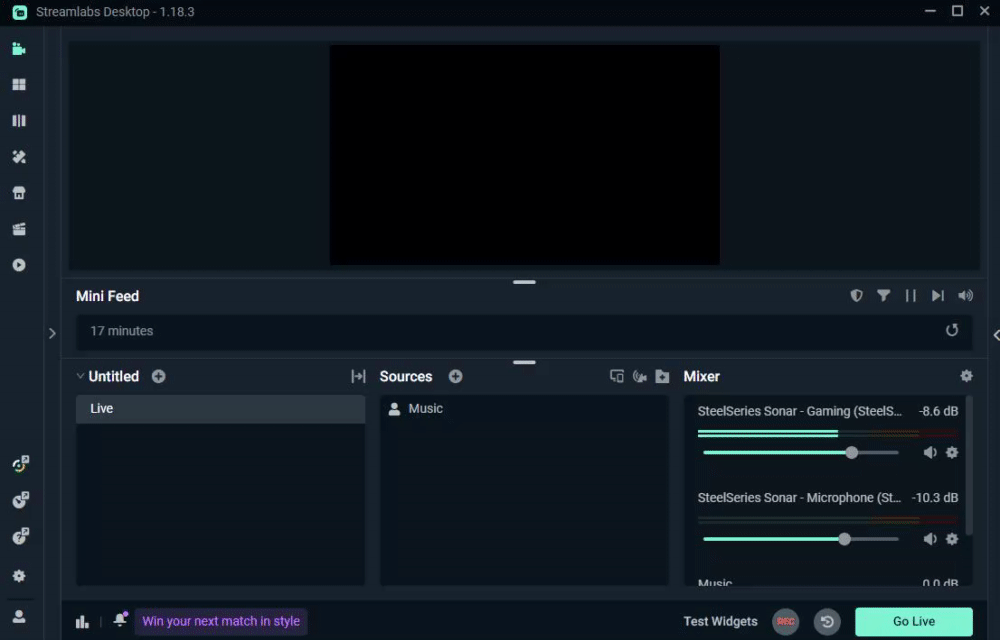1000x640 pixels.
Task: Open the Layout Editor grid icon
Action: 19,85
